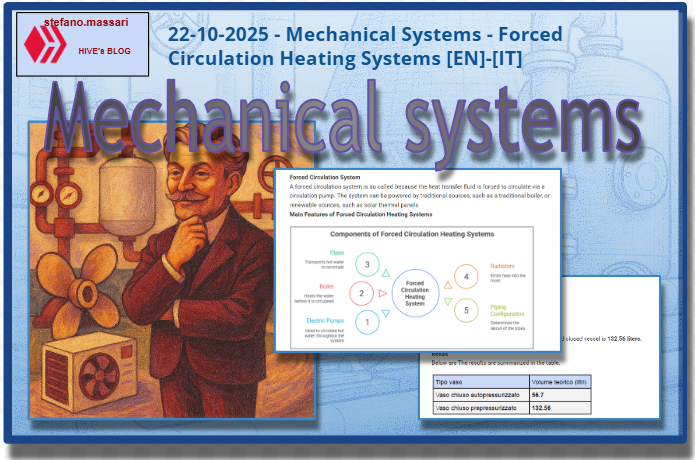Screen dimensions: 695x460
Task: Click the Piping Configuration label
Action: click(x=507, y=310)
